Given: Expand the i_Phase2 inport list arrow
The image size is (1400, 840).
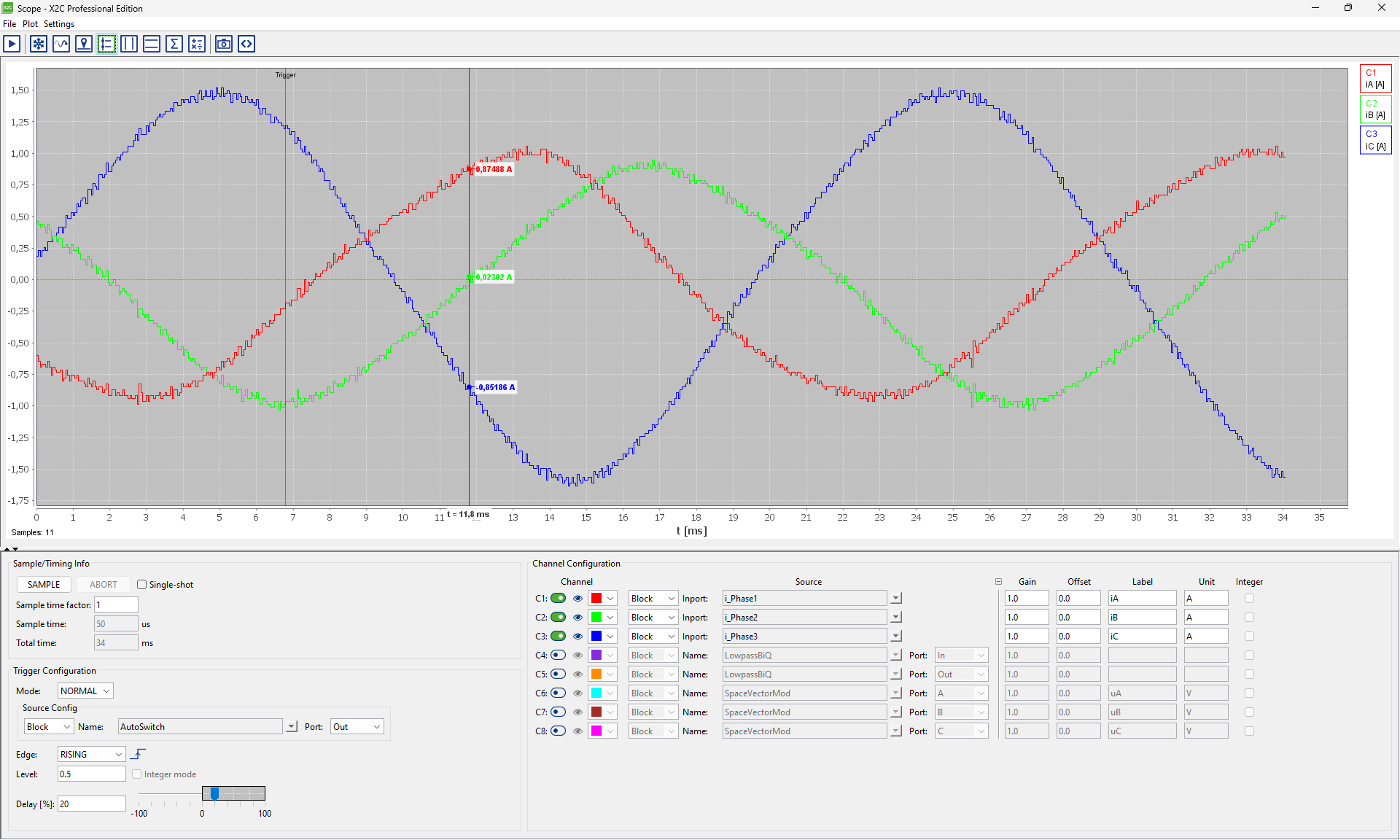Looking at the screenshot, I should 896,617.
